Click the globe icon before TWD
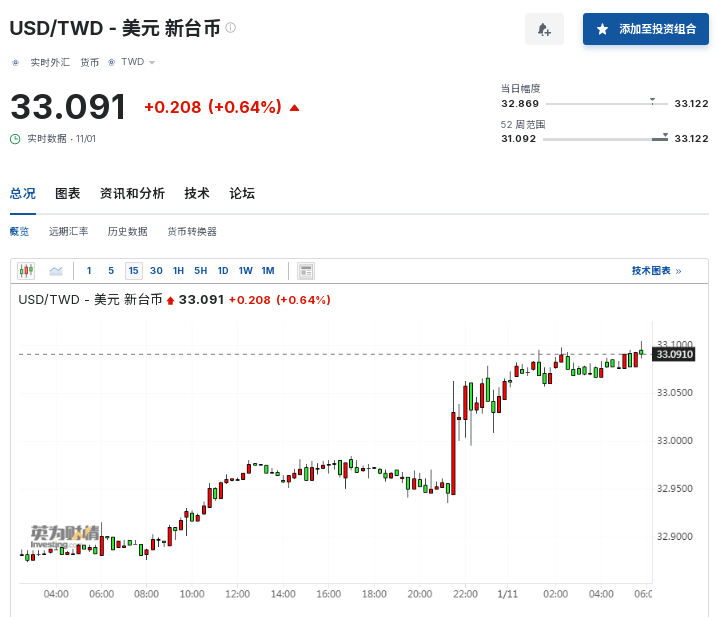The height and width of the screenshot is (617, 717). click(112, 62)
